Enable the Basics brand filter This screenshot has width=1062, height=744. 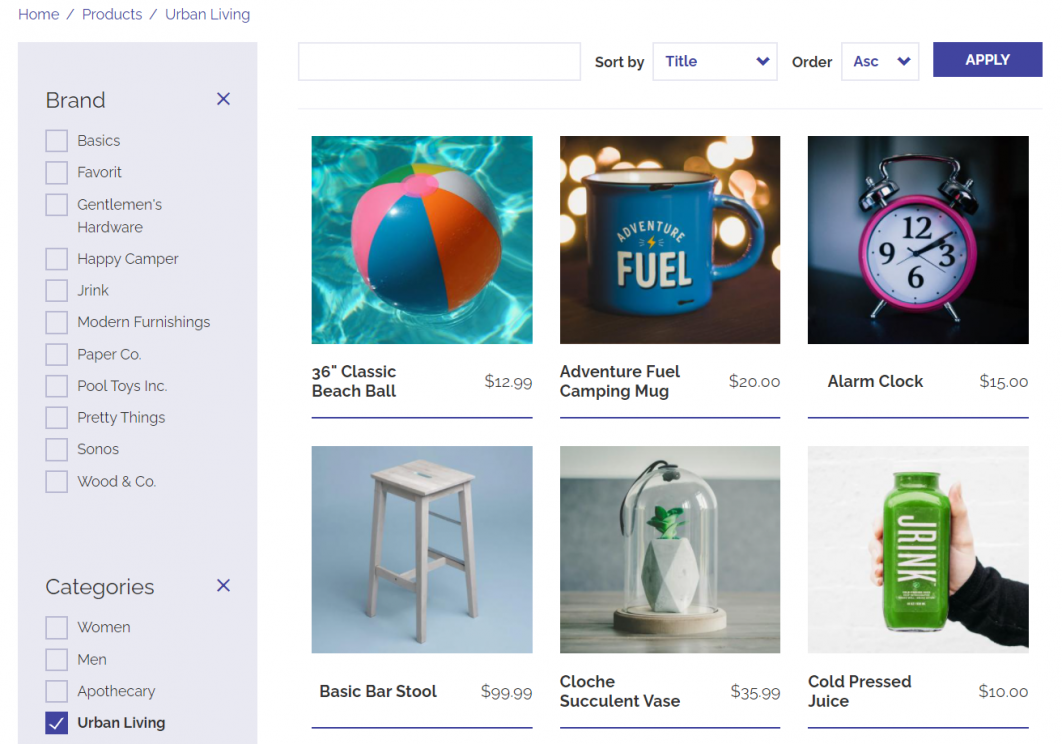point(56,140)
